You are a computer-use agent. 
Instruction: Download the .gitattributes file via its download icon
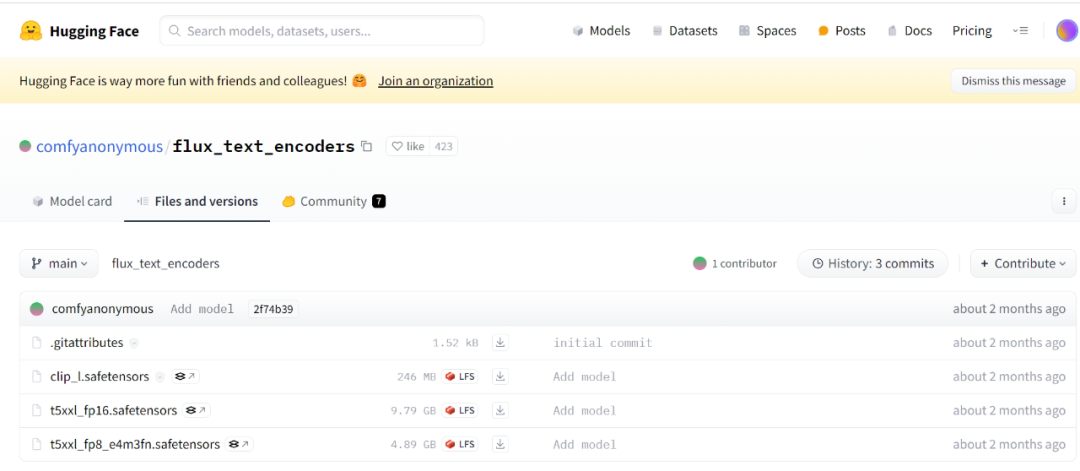[x=501, y=342]
